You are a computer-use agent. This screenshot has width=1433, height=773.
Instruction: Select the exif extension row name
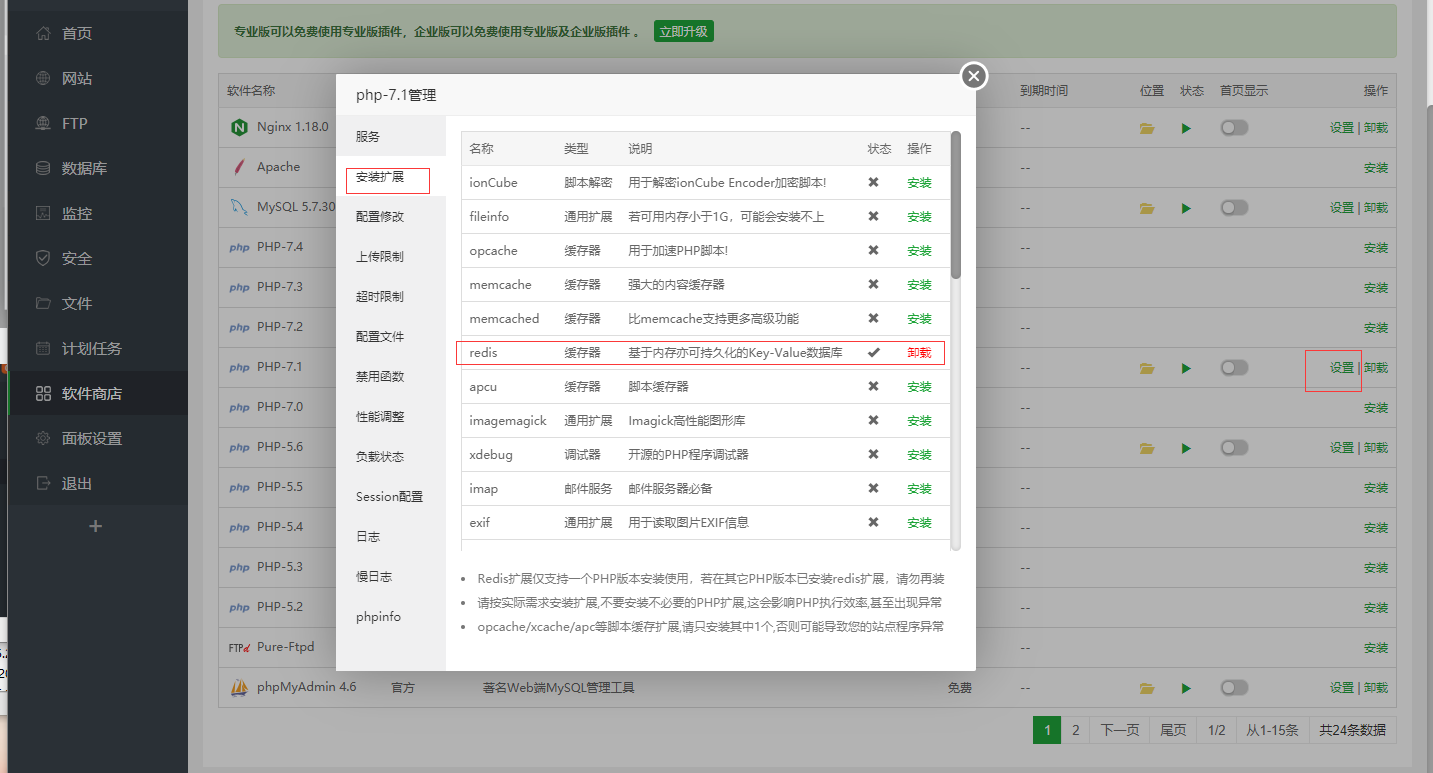(x=480, y=523)
